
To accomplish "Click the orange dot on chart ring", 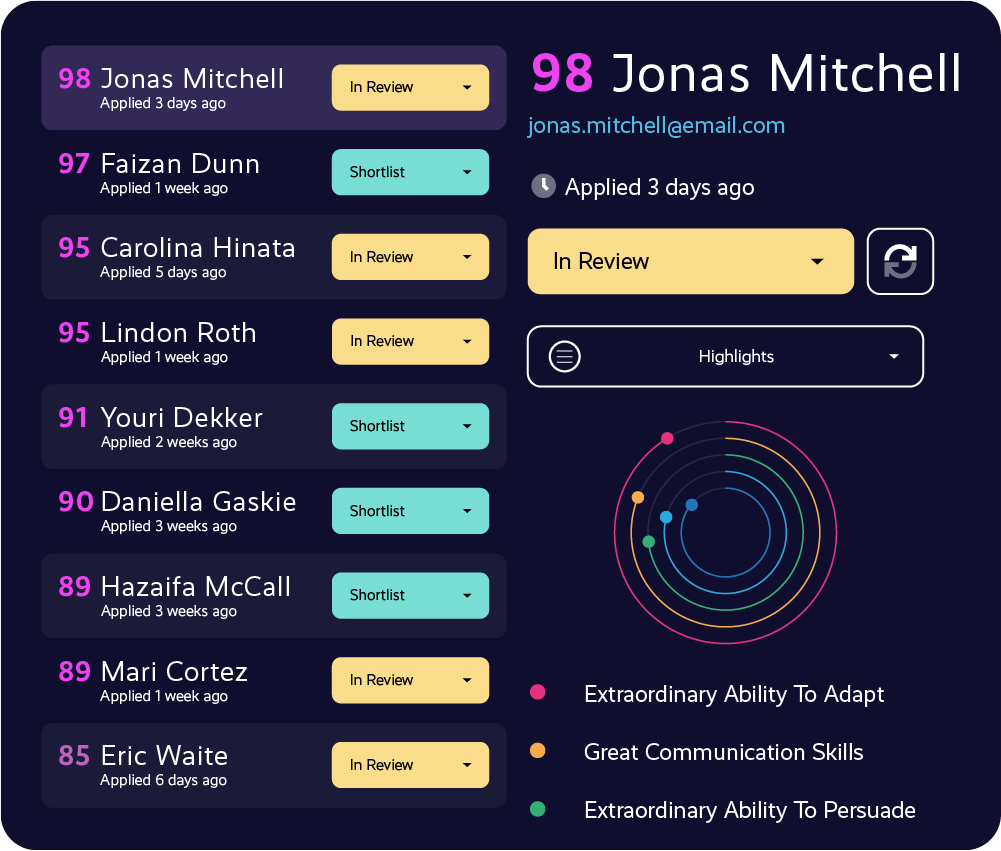I will (638, 497).
